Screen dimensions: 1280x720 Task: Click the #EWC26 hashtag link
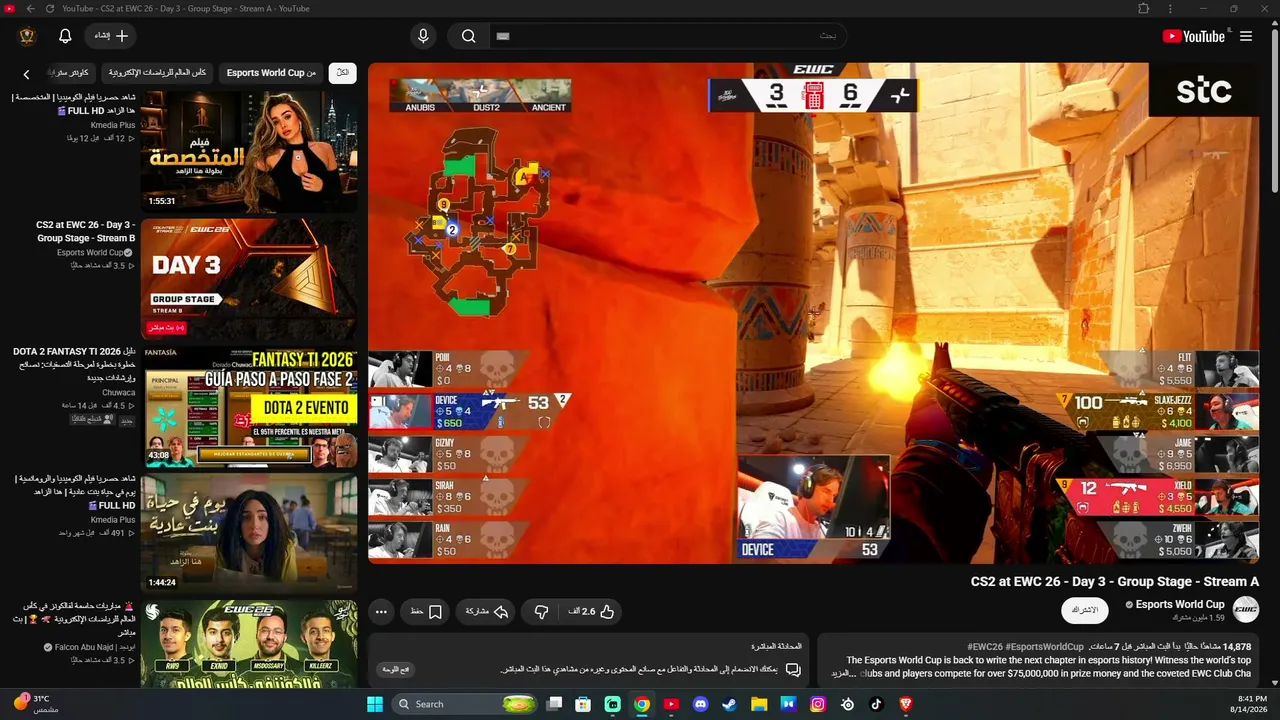984,647
